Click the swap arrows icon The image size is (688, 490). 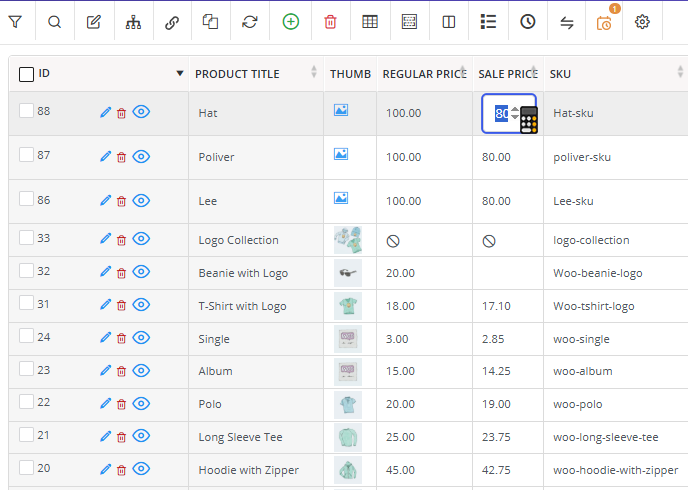point(567,22)
